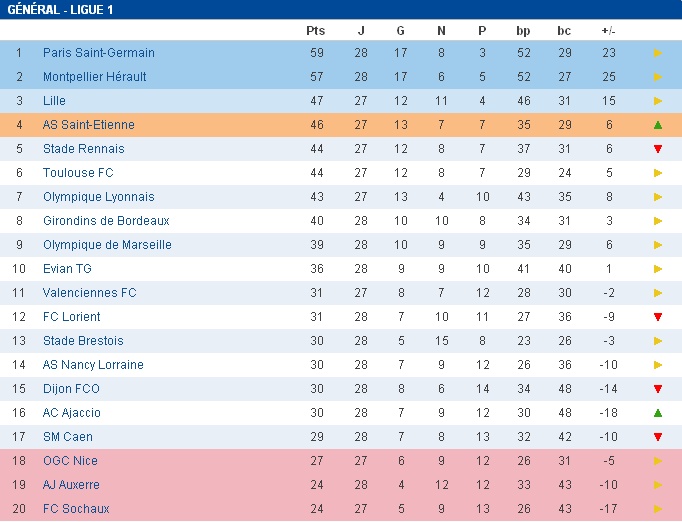This screenshot has height=522, width=682.
Task: Click the red down arrow for Dijon FCO
Action: click(658, 389)
